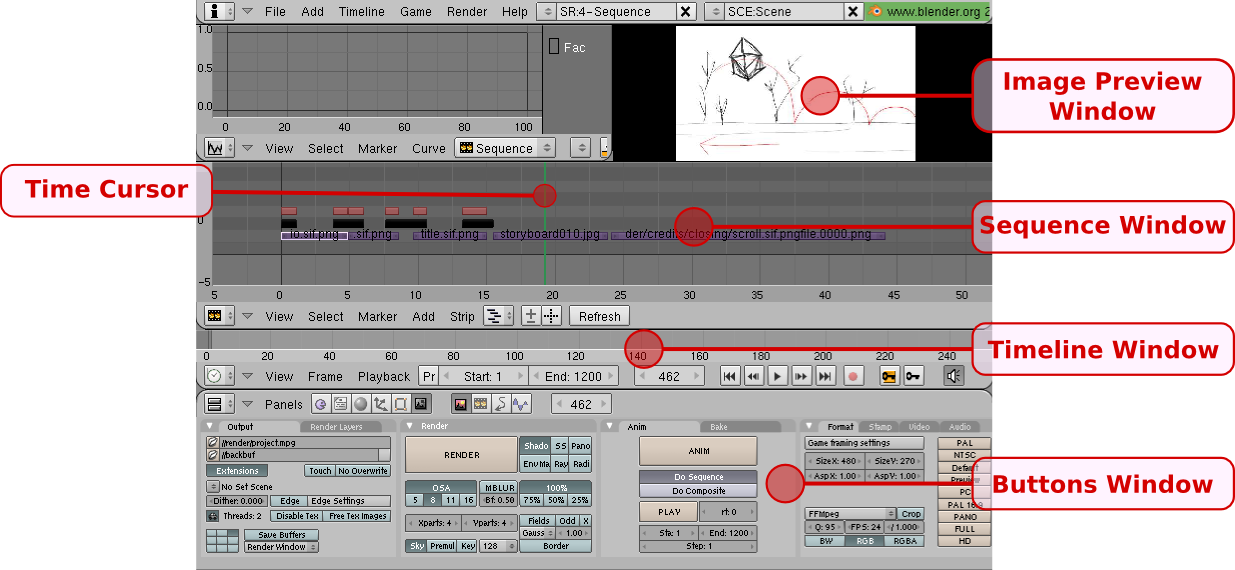Jump to the timeline start frame

tap(730, 376)
